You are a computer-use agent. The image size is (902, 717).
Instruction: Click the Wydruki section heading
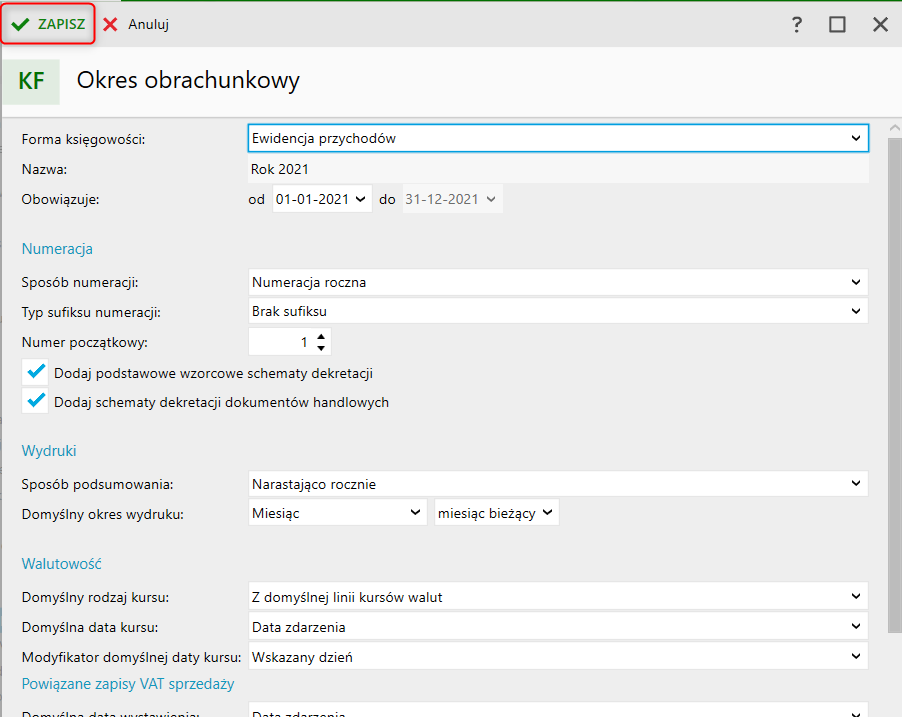pyautogui.click(x=49, y=451)
